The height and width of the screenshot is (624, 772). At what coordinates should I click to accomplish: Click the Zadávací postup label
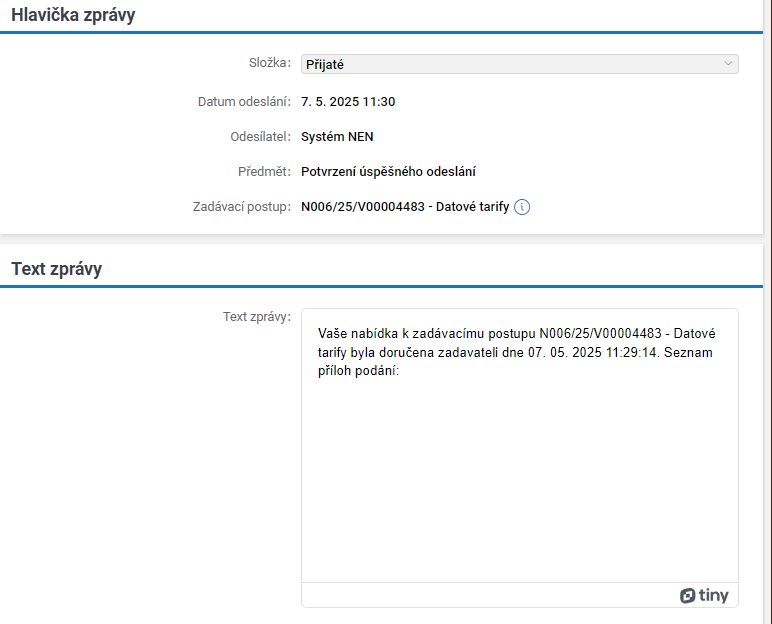click(242, 207)
